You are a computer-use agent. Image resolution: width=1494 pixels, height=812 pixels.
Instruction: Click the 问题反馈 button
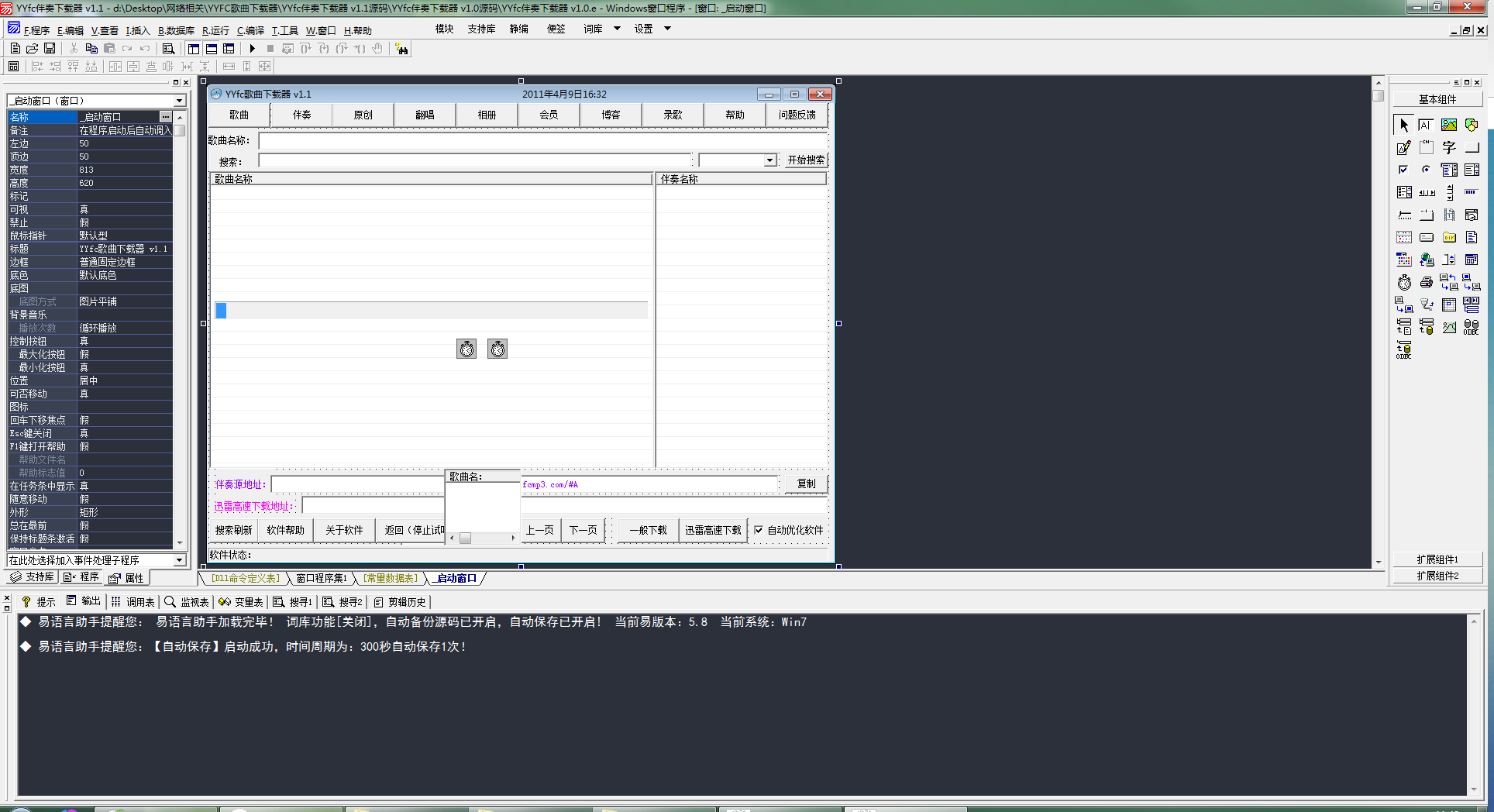(x=797, y=115)
